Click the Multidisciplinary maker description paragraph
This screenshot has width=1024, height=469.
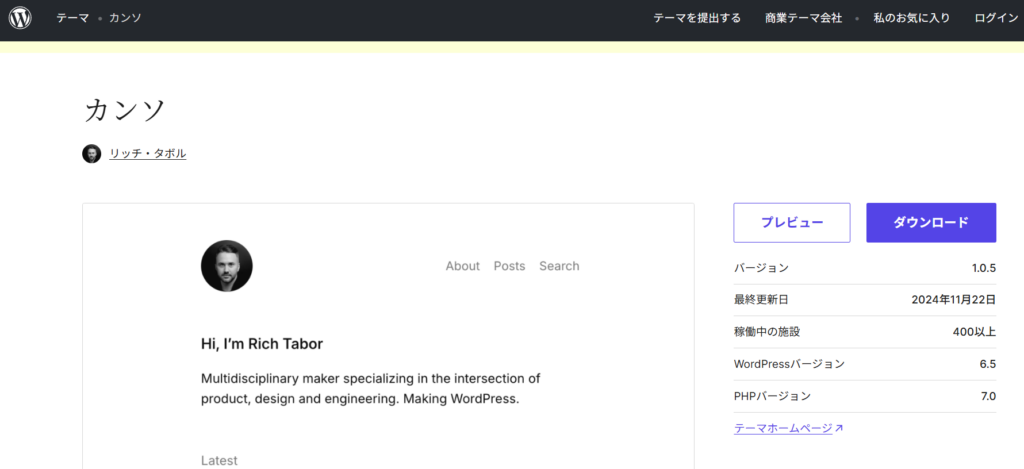click(371, 389)
